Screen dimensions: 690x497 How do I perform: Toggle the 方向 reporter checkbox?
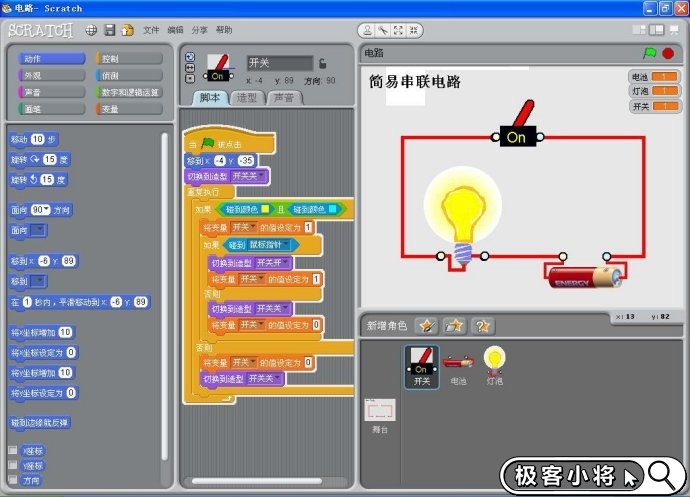pyautogui.click(x=13, y=479)
